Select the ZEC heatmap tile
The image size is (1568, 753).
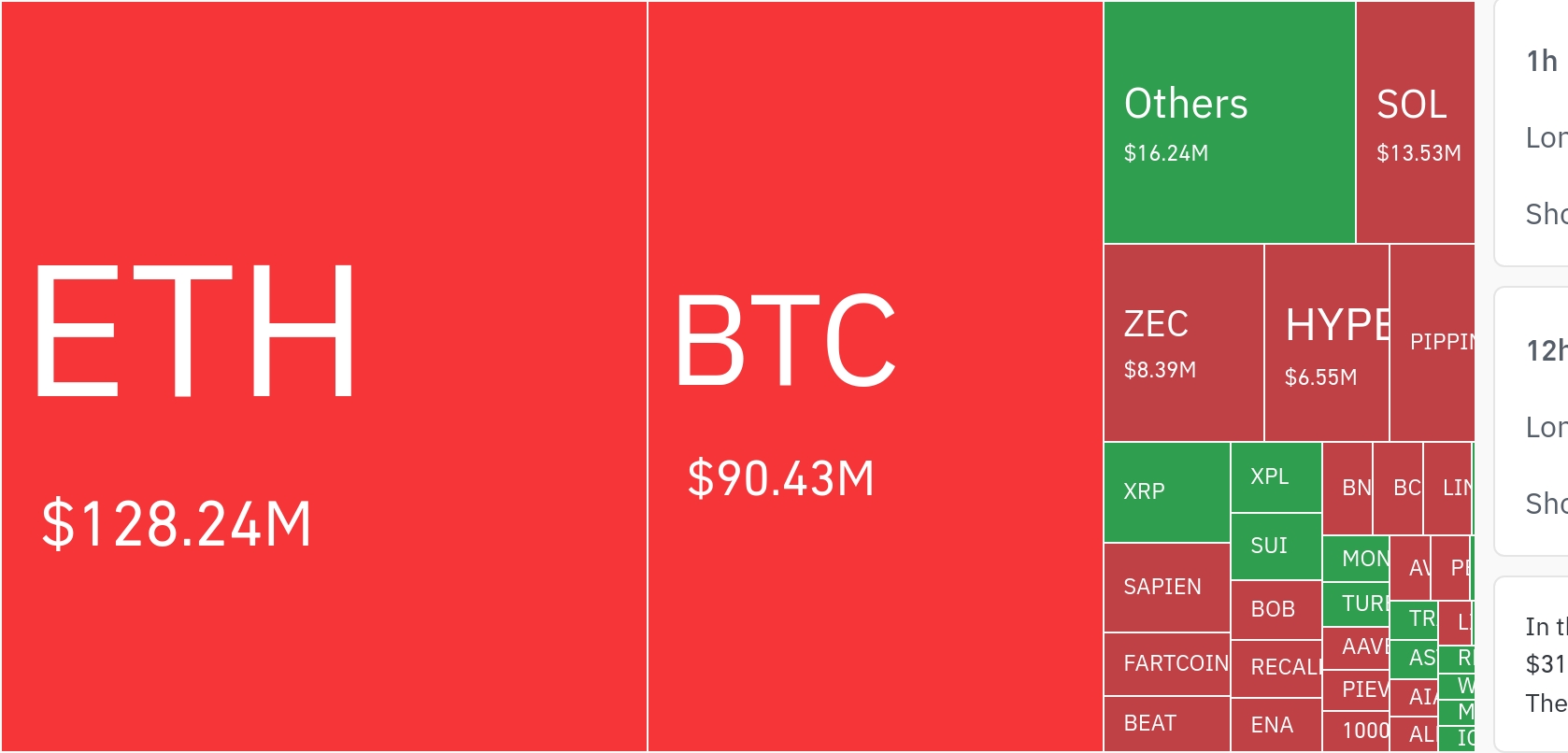[x=1183, y=343]
